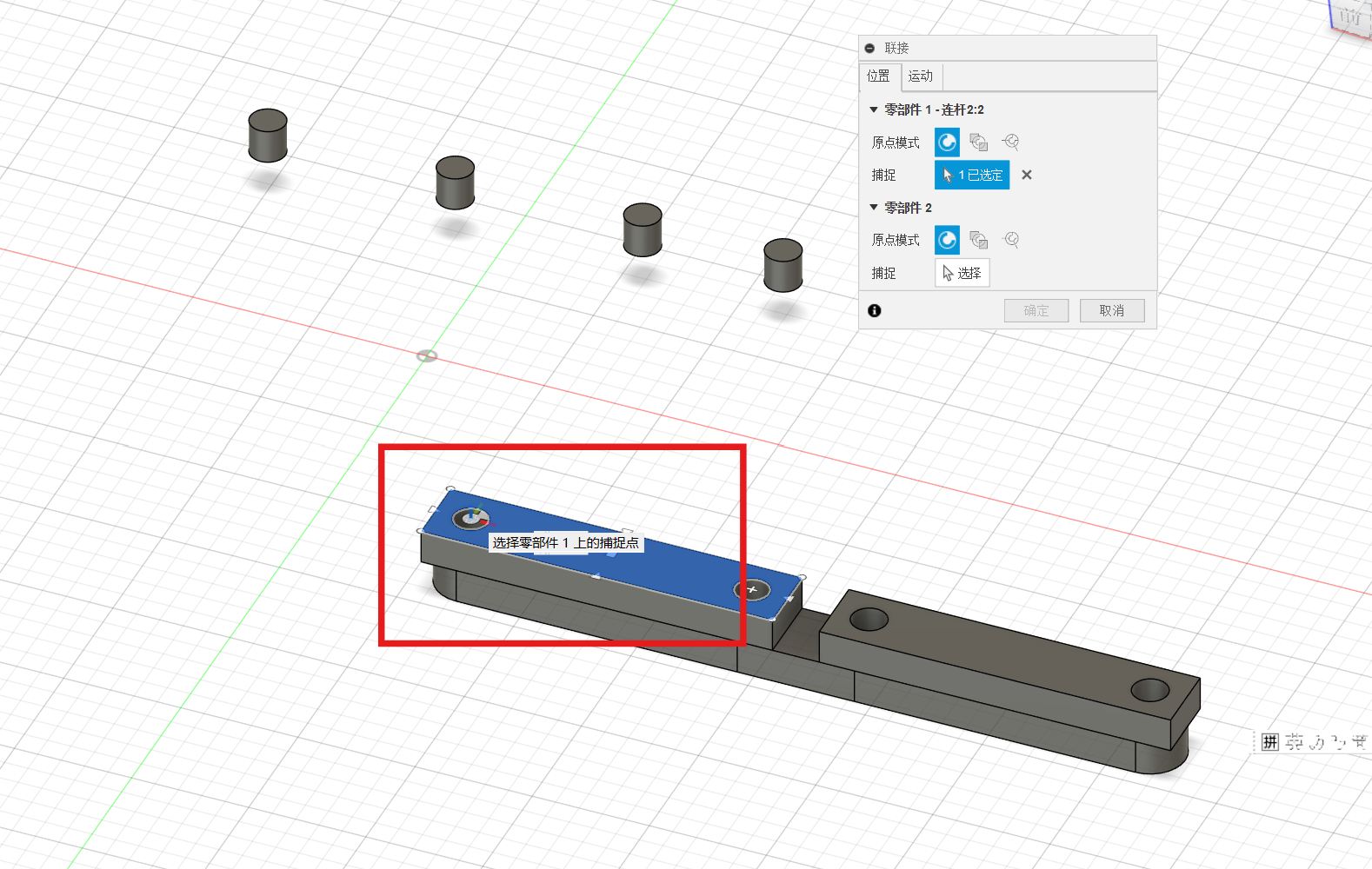Collapse the 零部件 2 section
The height and width of the screenshot is (869, 1372).
tap(874, 208)
